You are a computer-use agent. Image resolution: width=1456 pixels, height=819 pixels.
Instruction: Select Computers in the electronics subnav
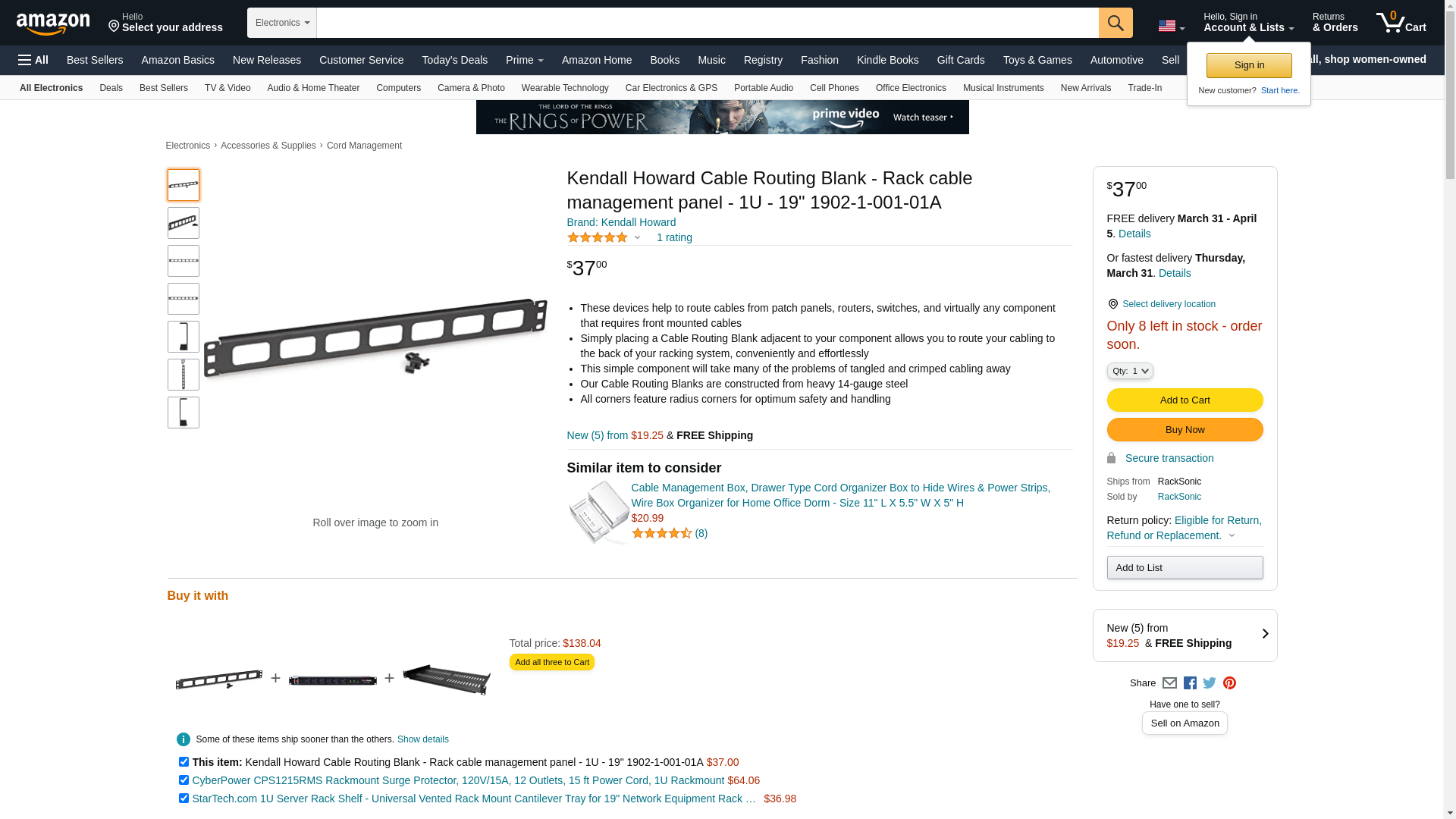(x=398, y=88)
